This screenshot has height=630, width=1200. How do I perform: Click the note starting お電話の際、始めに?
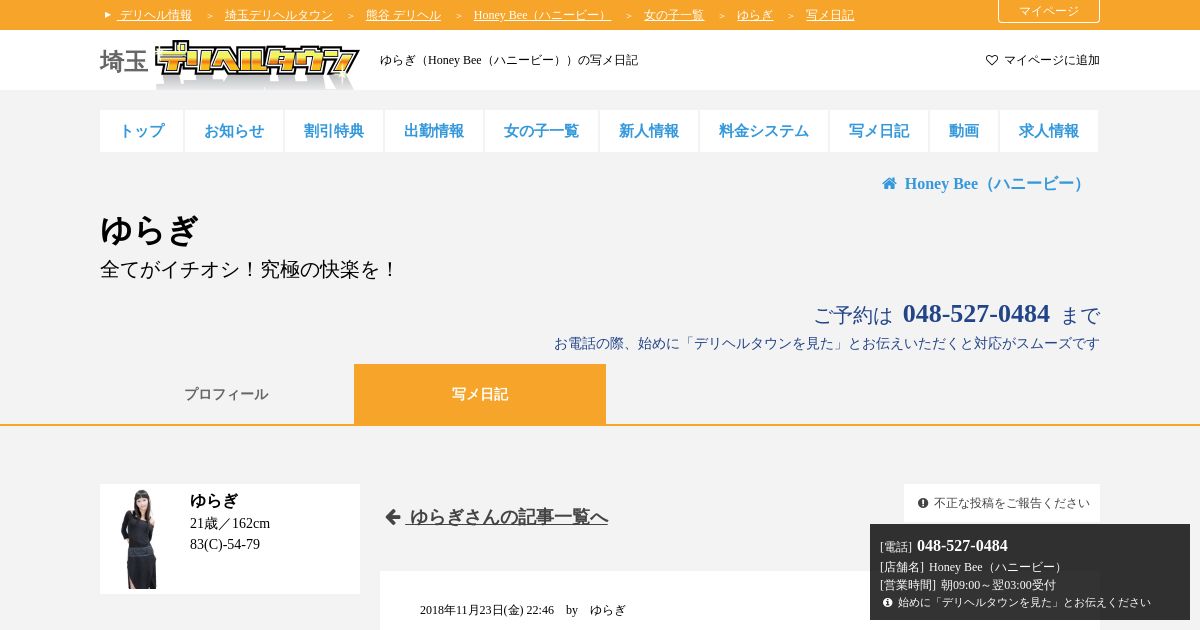pos(827,344)
